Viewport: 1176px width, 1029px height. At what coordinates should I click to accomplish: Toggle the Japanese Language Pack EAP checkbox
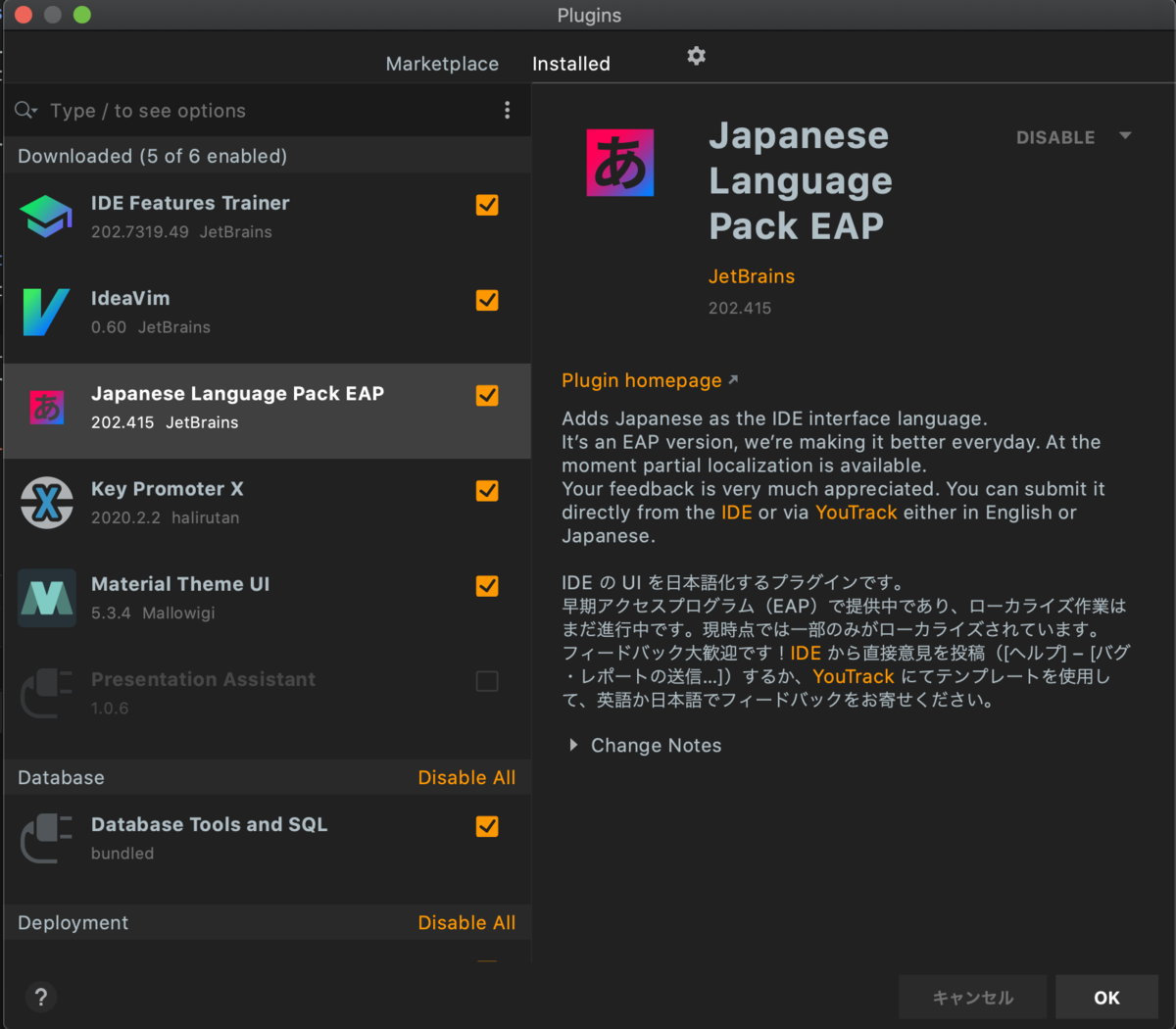click(x=487, y=395)
